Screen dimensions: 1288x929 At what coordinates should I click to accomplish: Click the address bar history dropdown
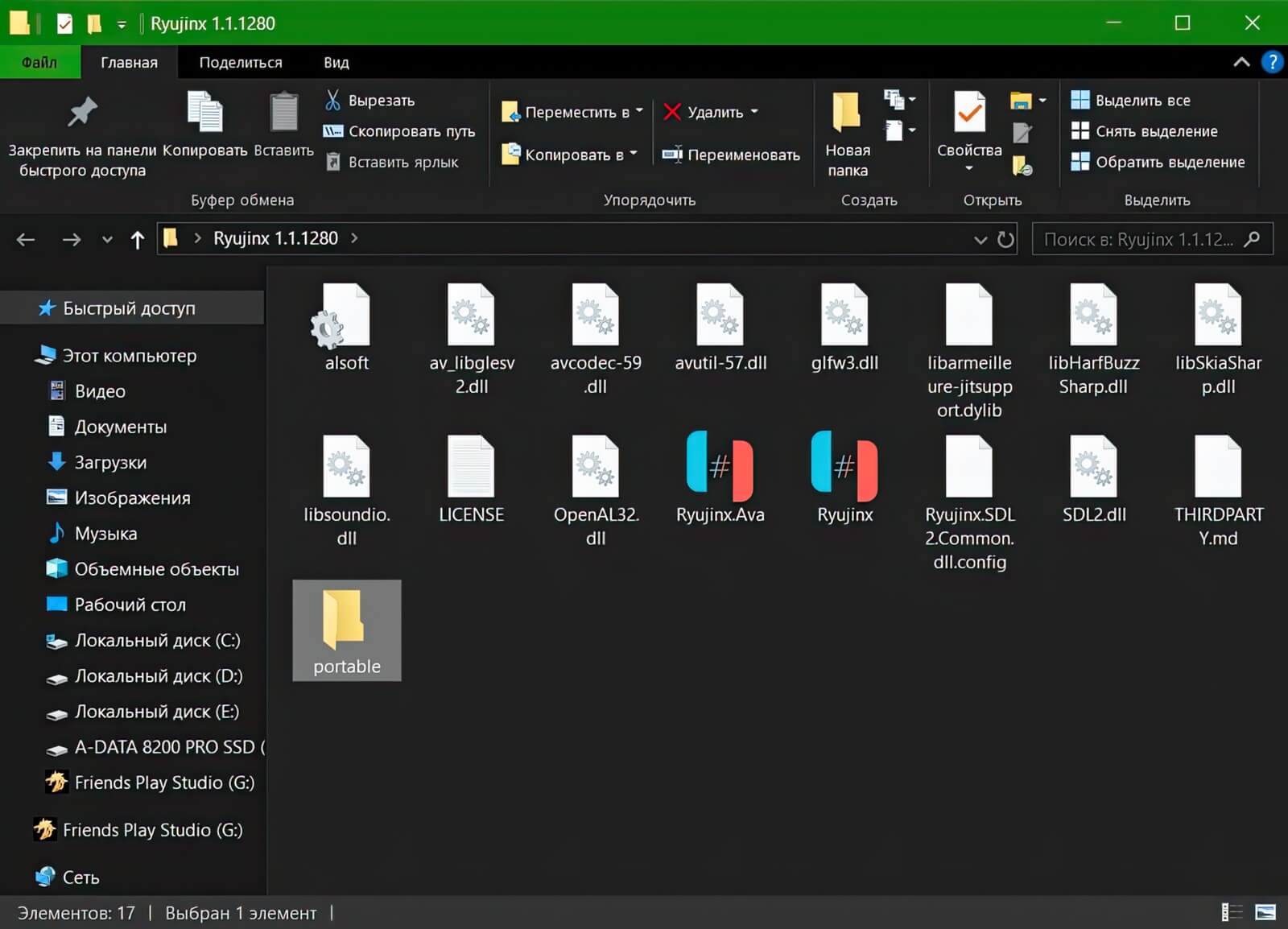click(980, 239)
